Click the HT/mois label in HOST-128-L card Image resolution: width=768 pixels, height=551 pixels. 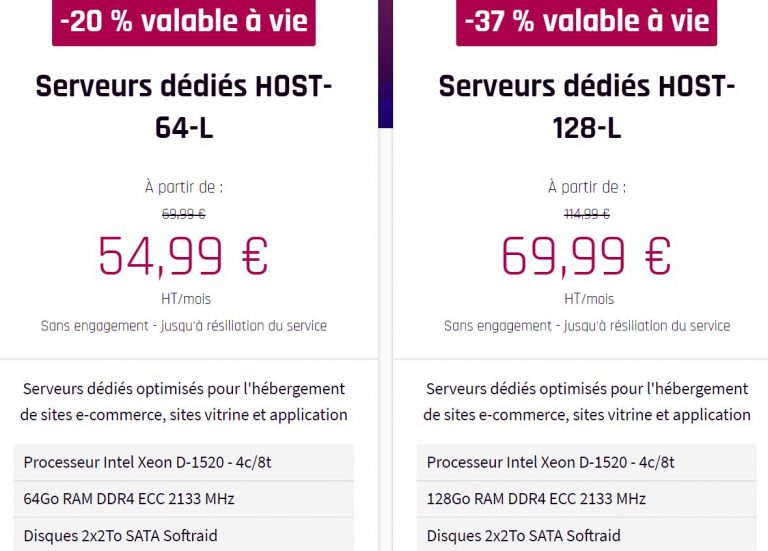[x=587, y=299]
